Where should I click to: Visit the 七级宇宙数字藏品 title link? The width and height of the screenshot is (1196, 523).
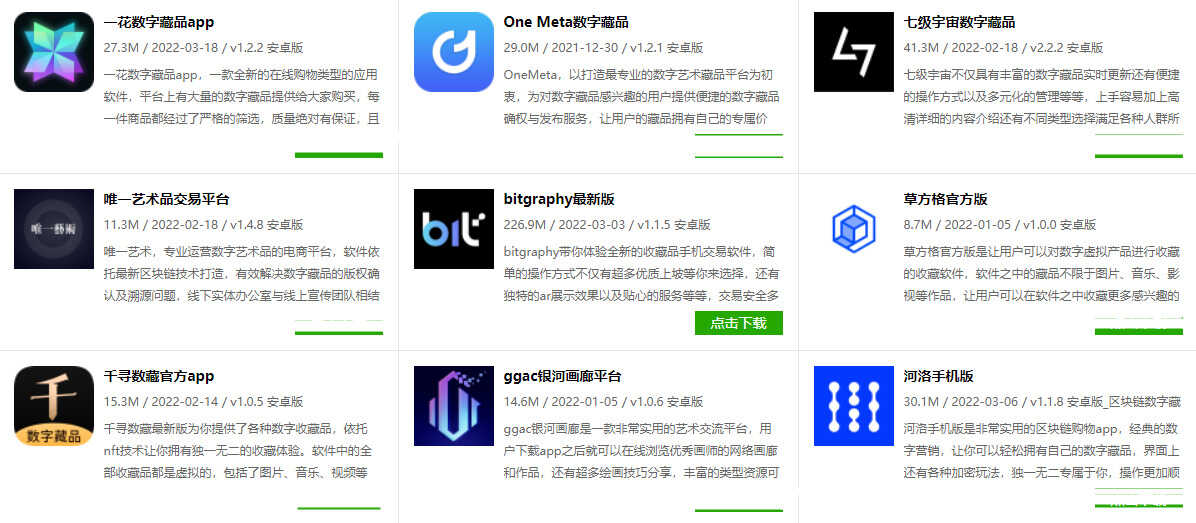pyautogui.click(x=959, y=22)
